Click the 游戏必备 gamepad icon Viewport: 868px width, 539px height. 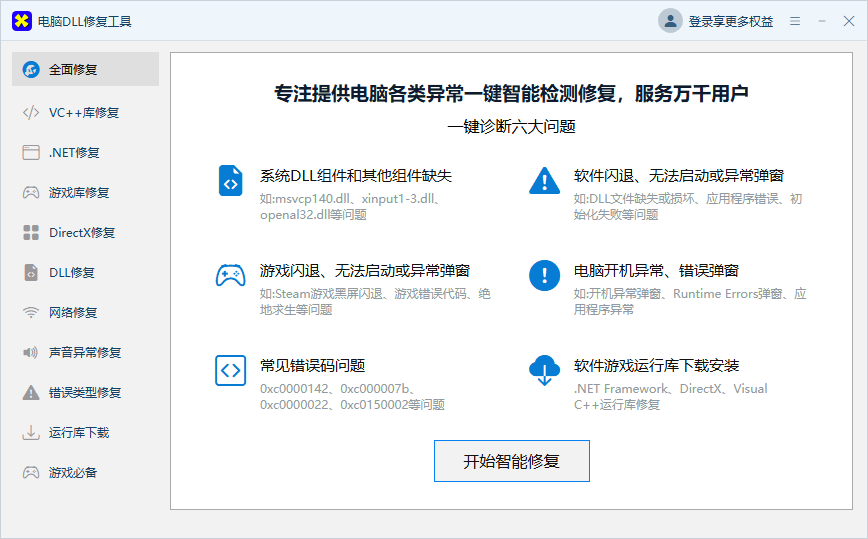tap(31, 472)
